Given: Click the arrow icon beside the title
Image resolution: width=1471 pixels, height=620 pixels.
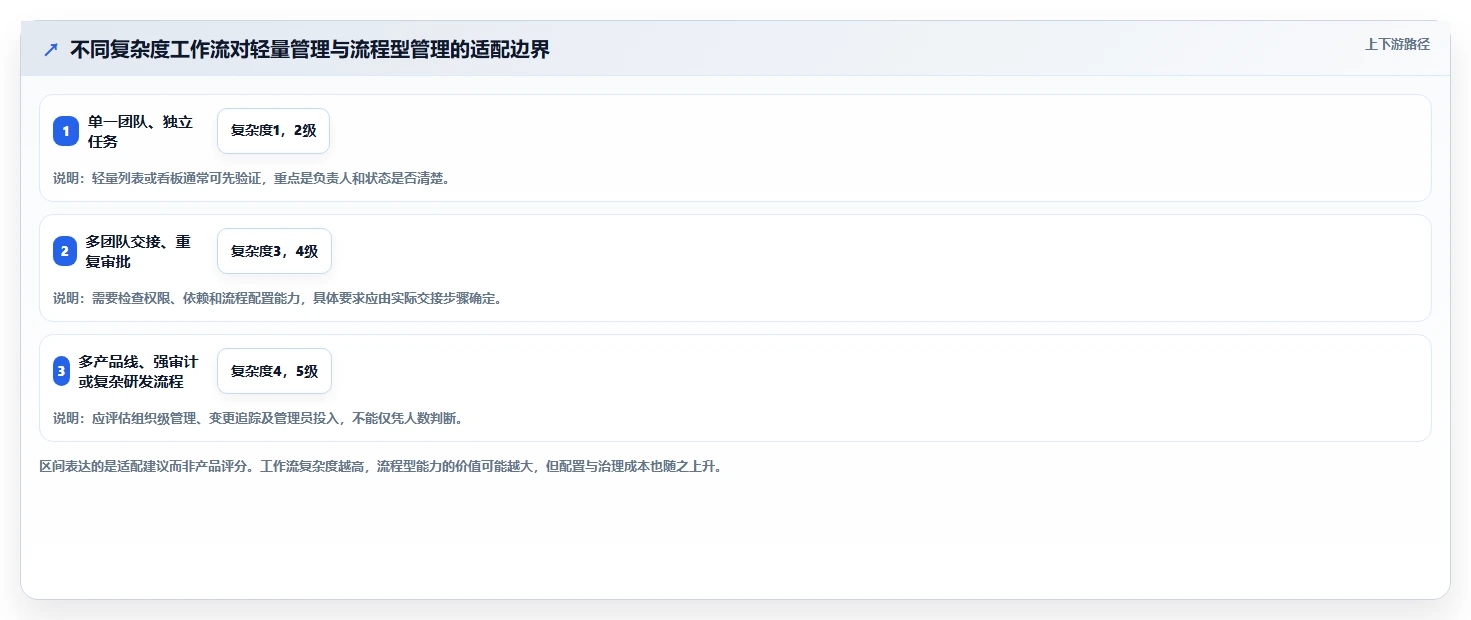Looking at the screenshot, I should tap(51, 49).
